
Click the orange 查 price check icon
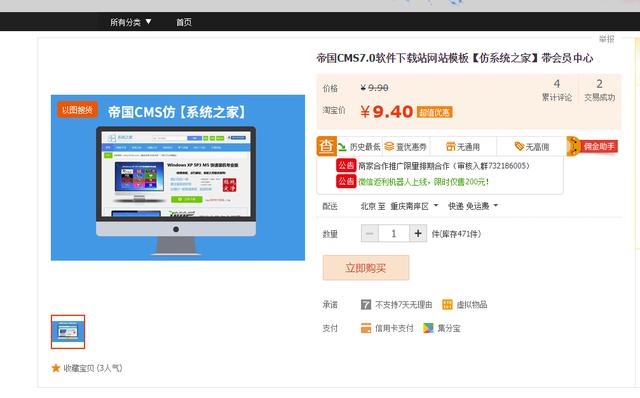point(327,146)
